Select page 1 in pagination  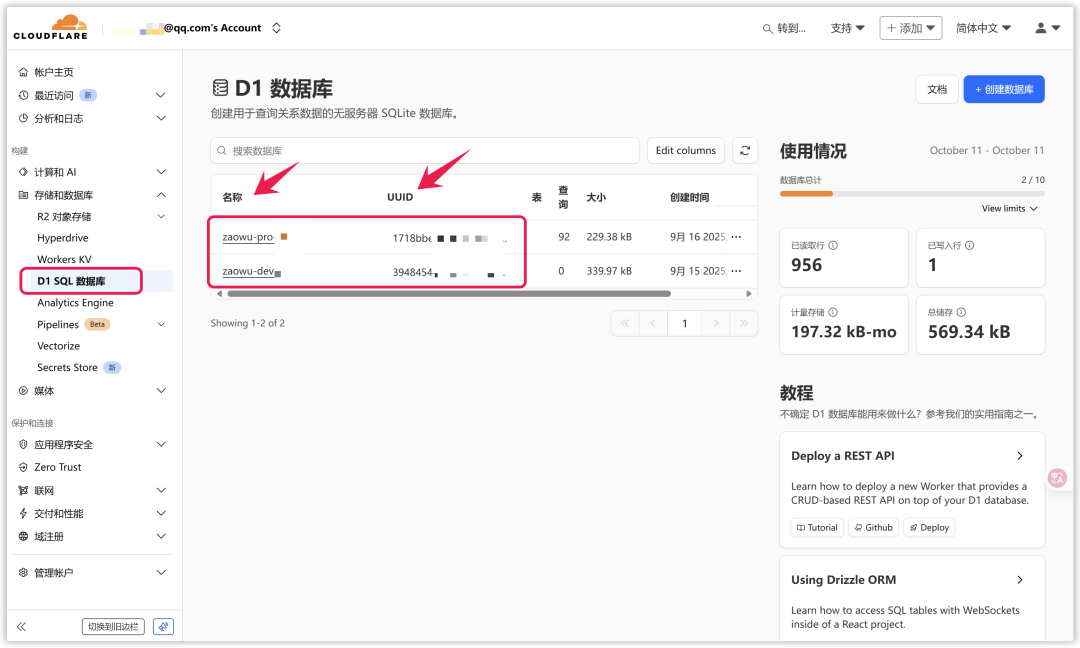(x=685, y=324)
